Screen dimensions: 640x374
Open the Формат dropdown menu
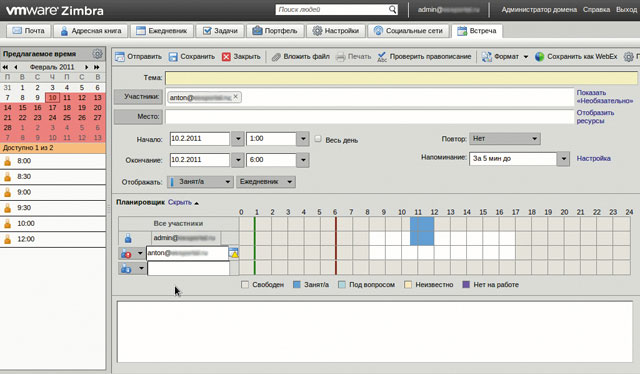[x=505, y=57]
